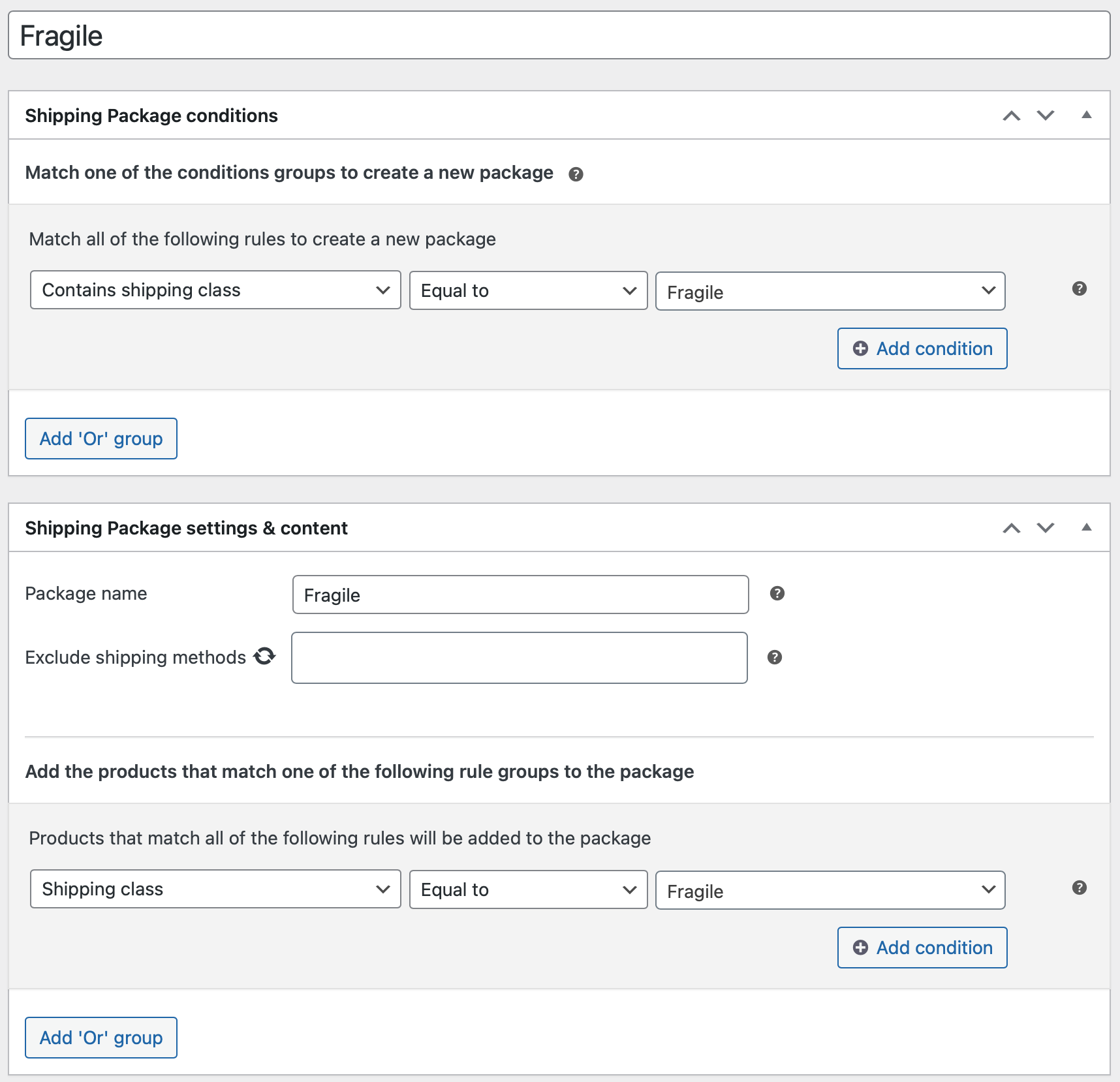Click help icon for Contains shipping class rule
The width and height of the screenshot is (1120, 1082).
1080,288
